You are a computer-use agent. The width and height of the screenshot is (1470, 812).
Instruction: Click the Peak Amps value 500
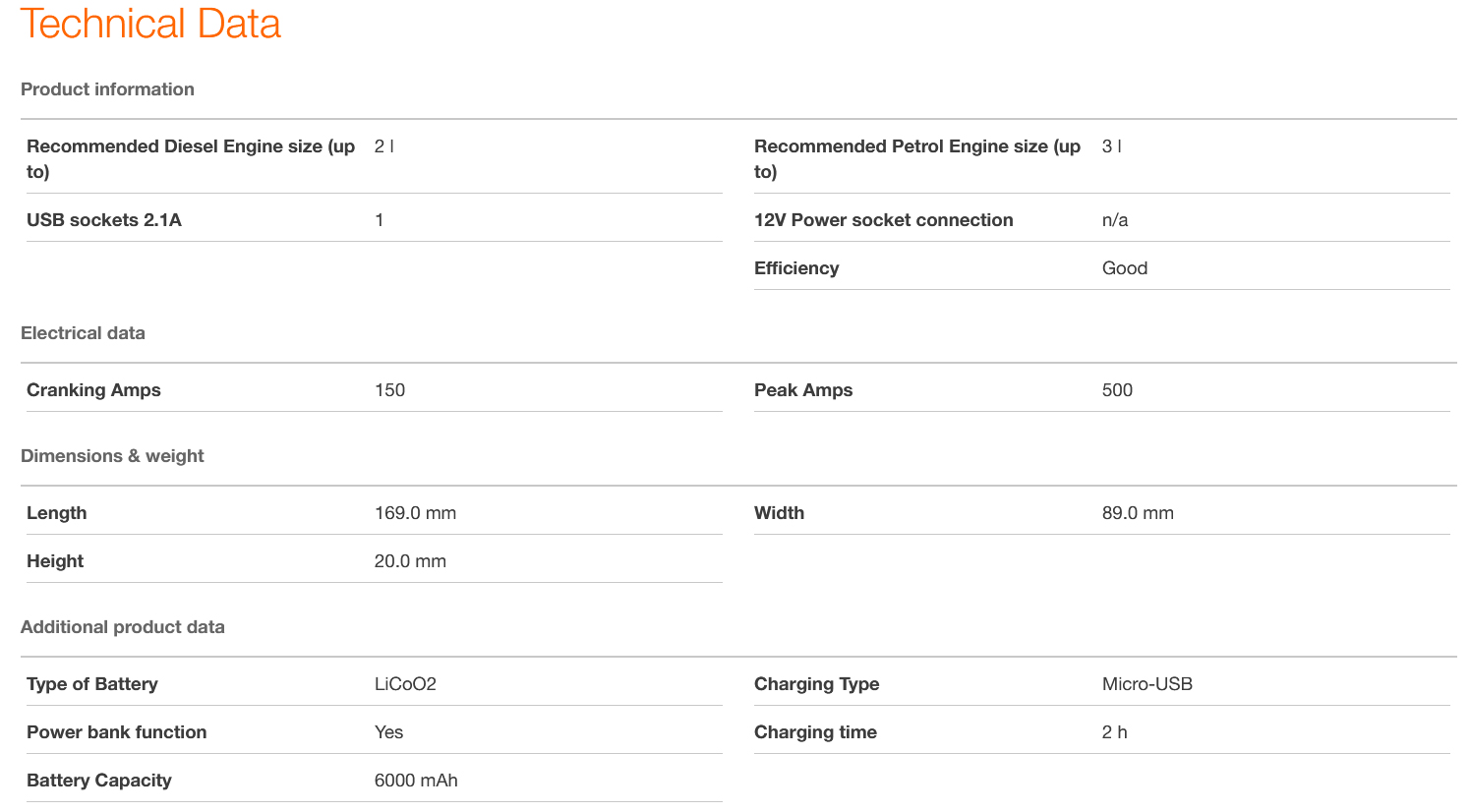1117,390
